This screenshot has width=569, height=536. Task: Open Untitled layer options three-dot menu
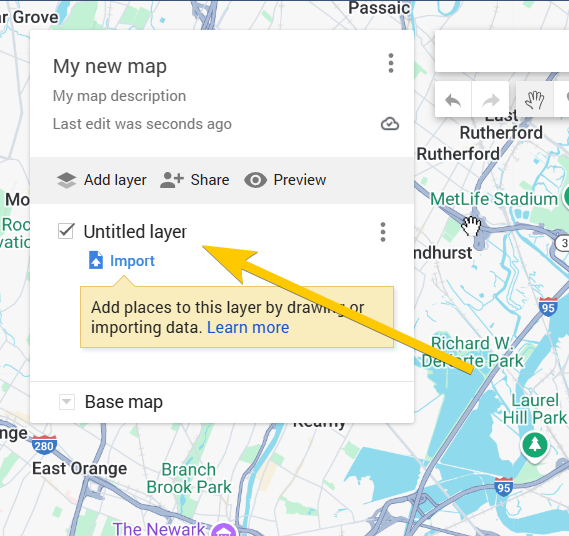(x=383, y=232)
